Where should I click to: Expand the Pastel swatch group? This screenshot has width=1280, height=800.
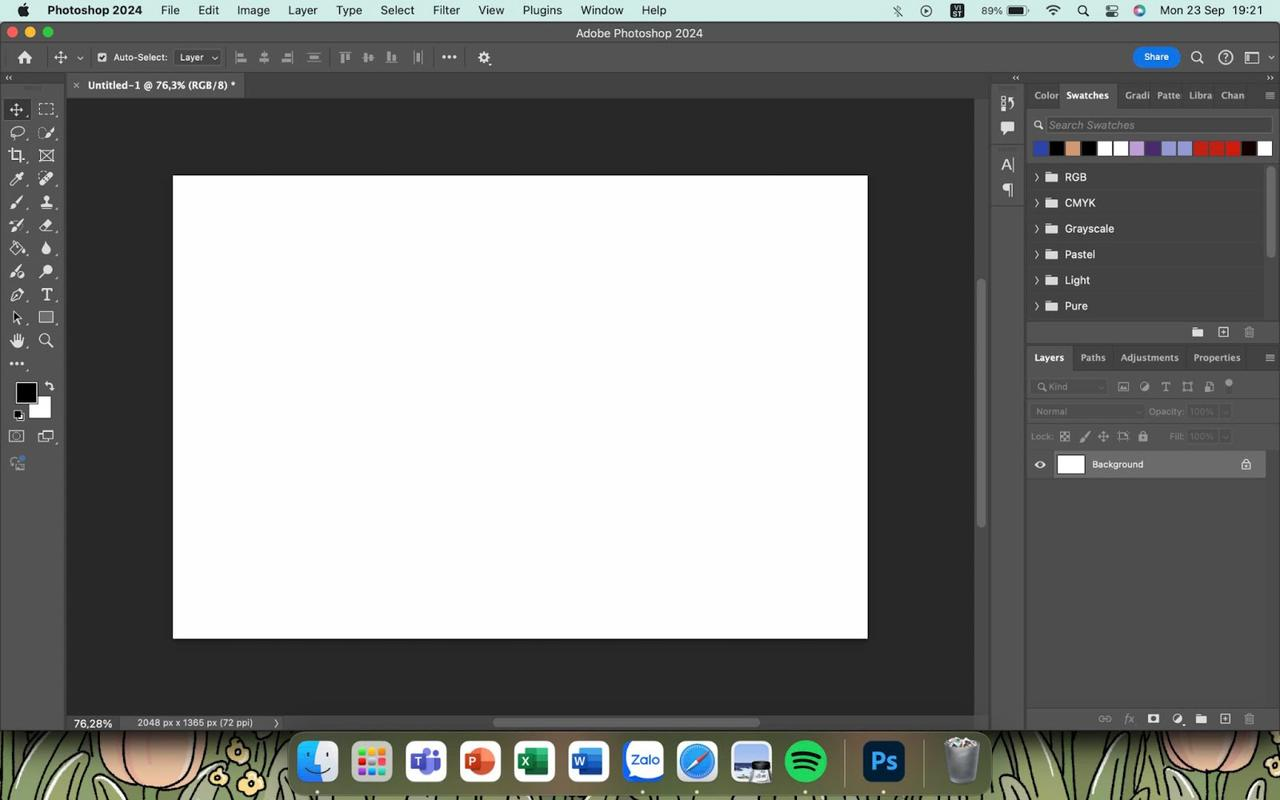(1037, 255)
